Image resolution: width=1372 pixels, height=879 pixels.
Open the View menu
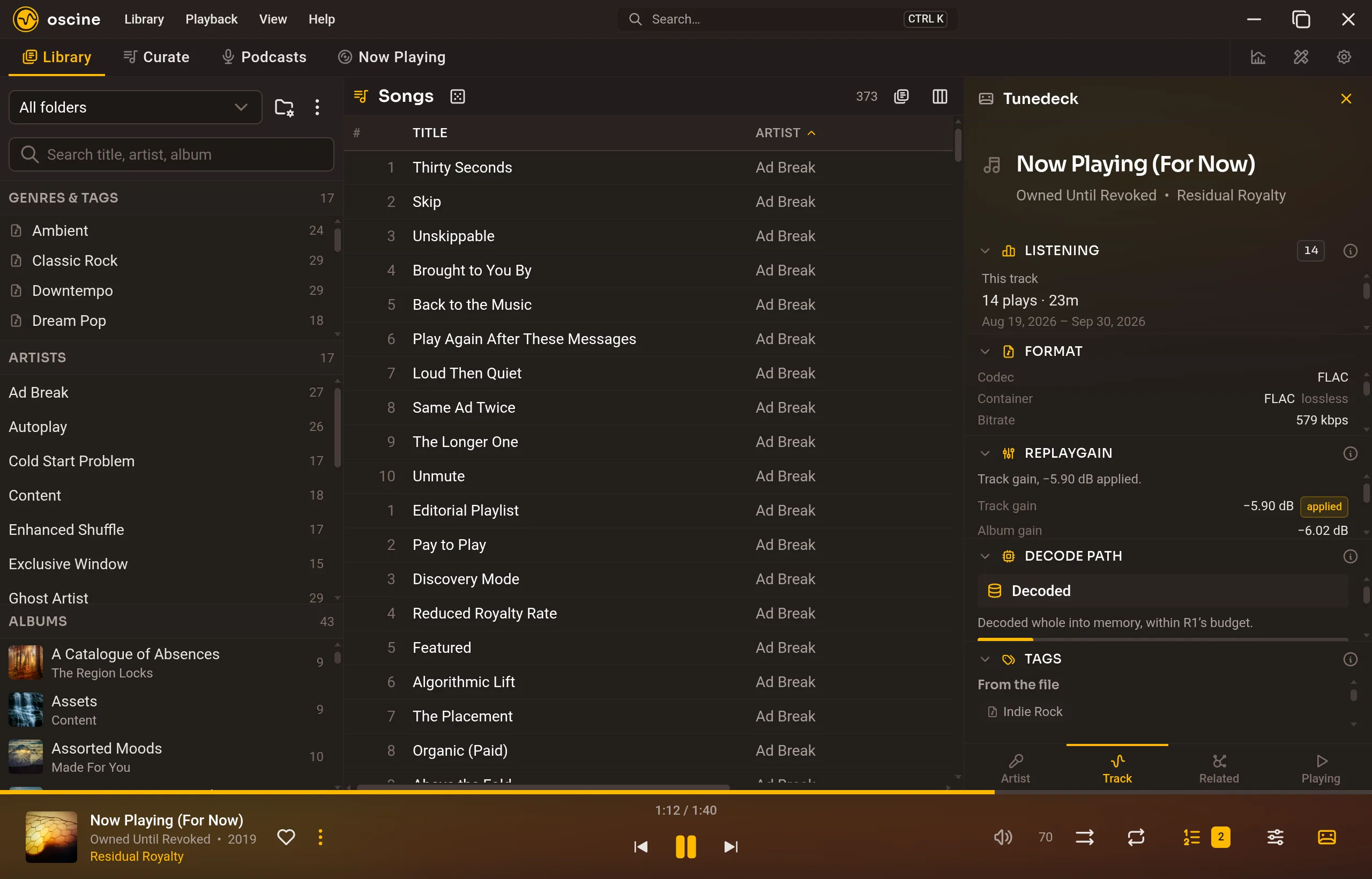click(x=273, y=19)
